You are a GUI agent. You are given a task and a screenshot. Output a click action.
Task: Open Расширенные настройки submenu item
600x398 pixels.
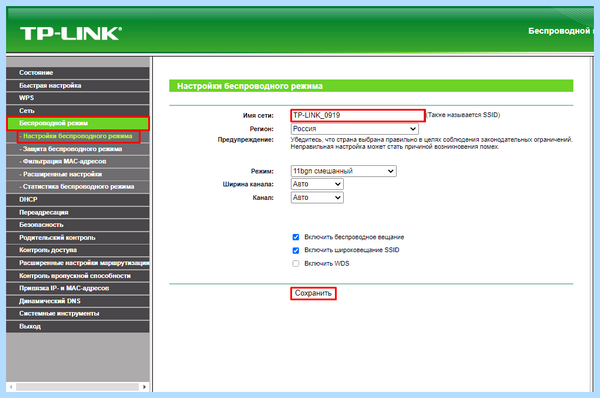tap(78, 174)
